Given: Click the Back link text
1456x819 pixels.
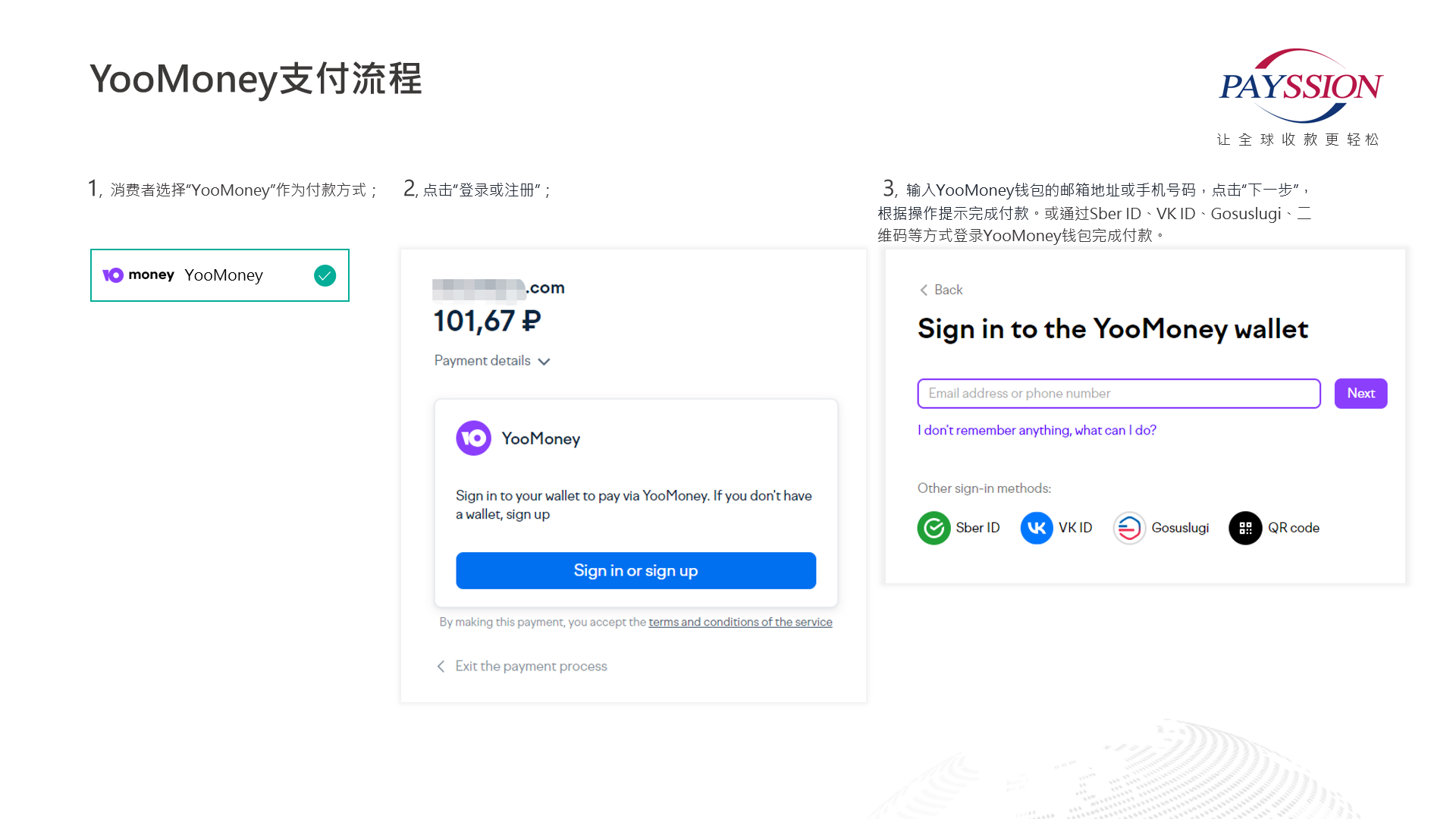Looking at the screenshot, I should [x=946, y=290].
